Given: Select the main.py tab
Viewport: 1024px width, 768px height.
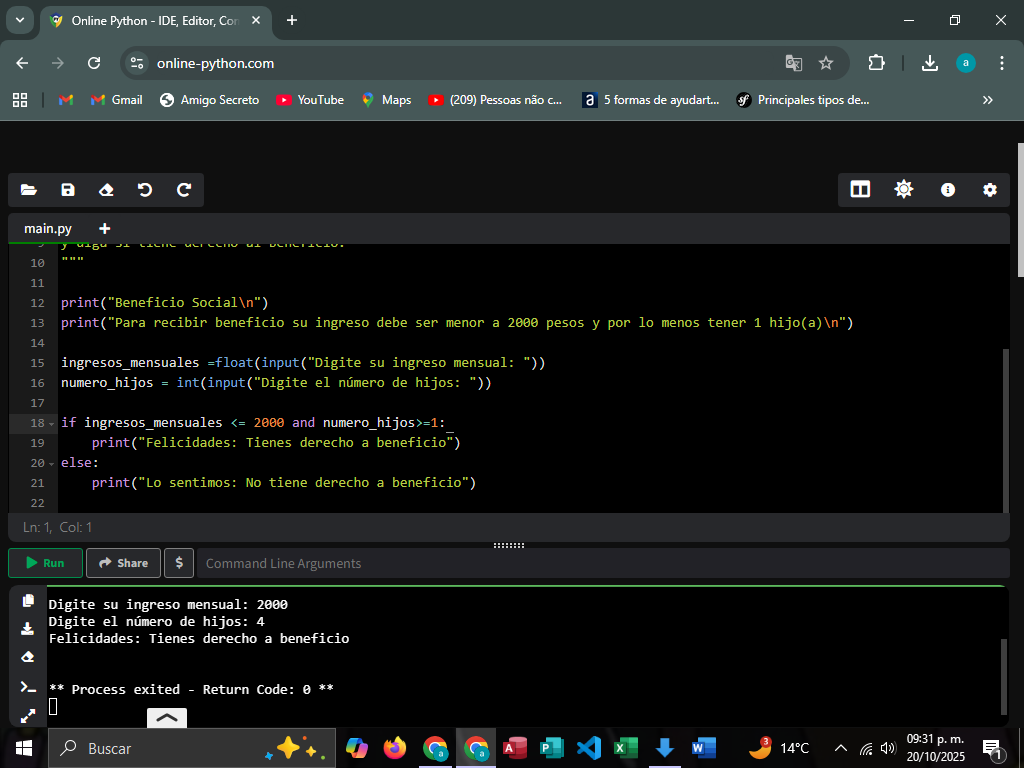Looking at the screenshot, I should pyautogui.click(x=48, y=228).
